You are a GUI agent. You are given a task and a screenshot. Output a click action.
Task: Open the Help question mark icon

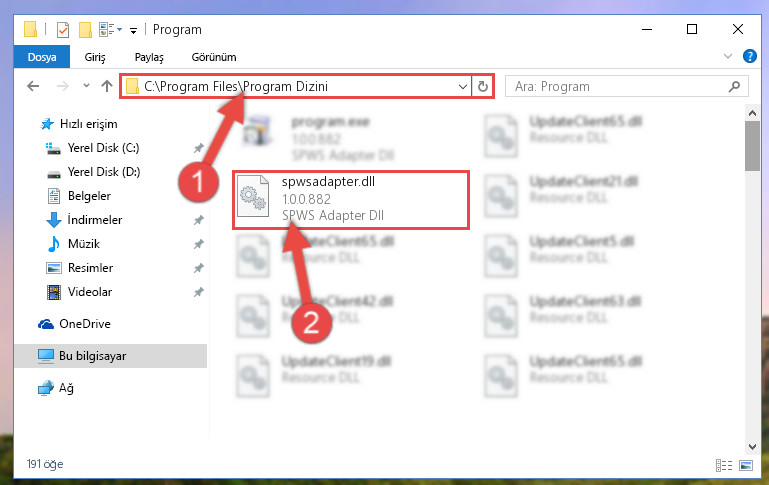[x=749, y=56]
